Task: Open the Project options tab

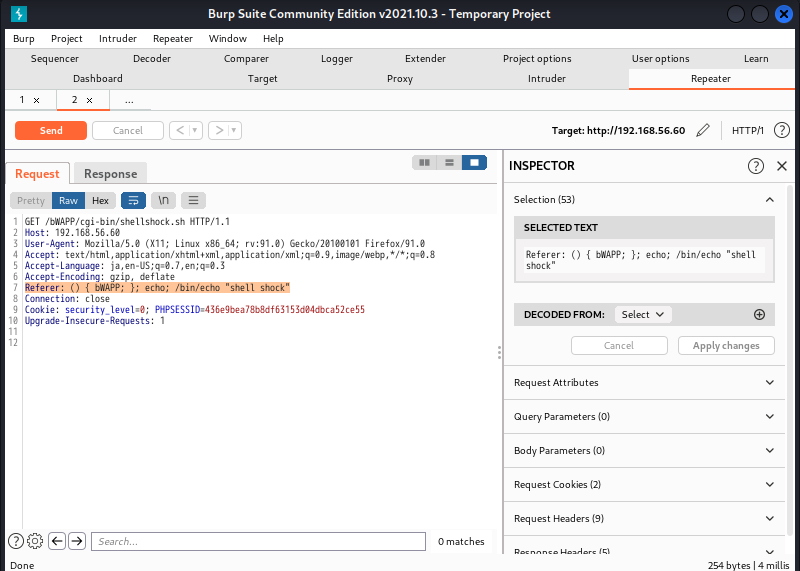Action: click(x=537, y=59)
